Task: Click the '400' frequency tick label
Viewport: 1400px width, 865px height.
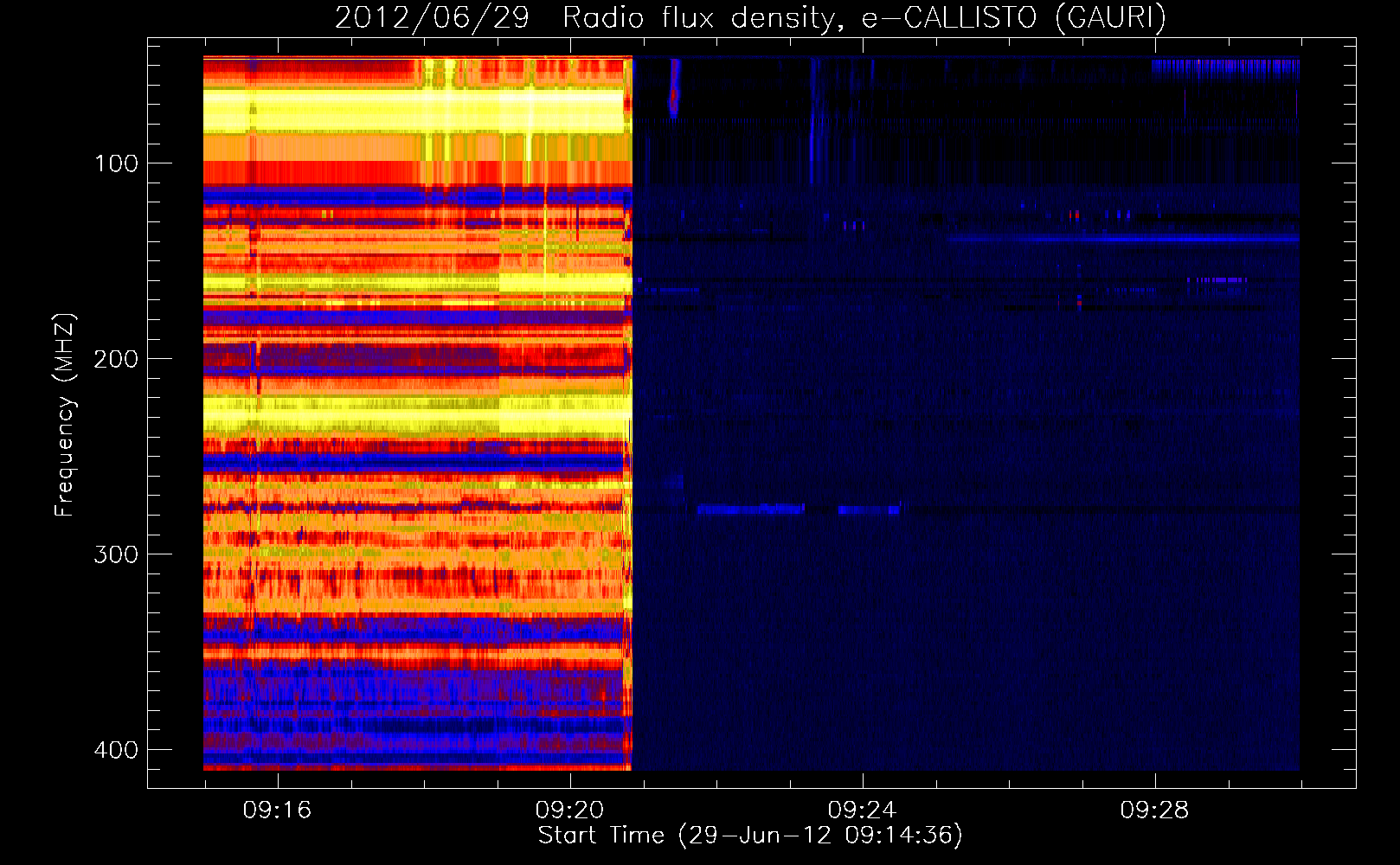Action: point(117,750)
